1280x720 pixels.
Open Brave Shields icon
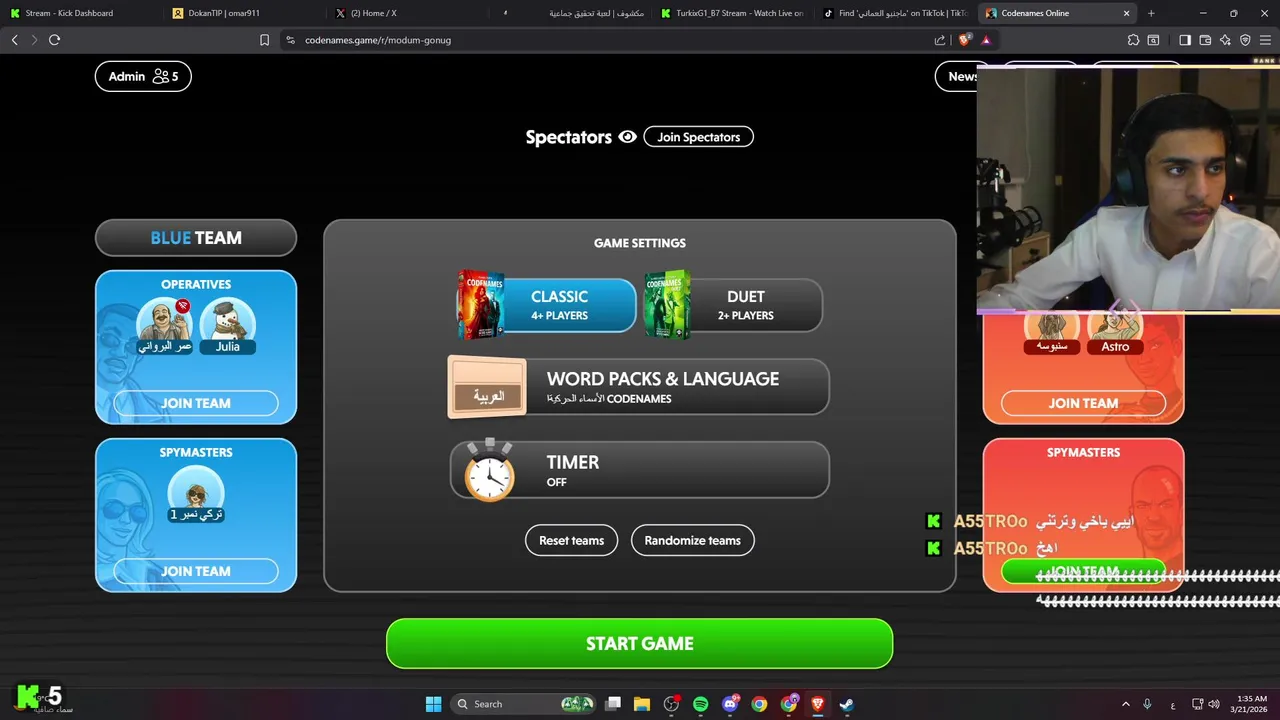pyautogui.click(x=964, y=40)
